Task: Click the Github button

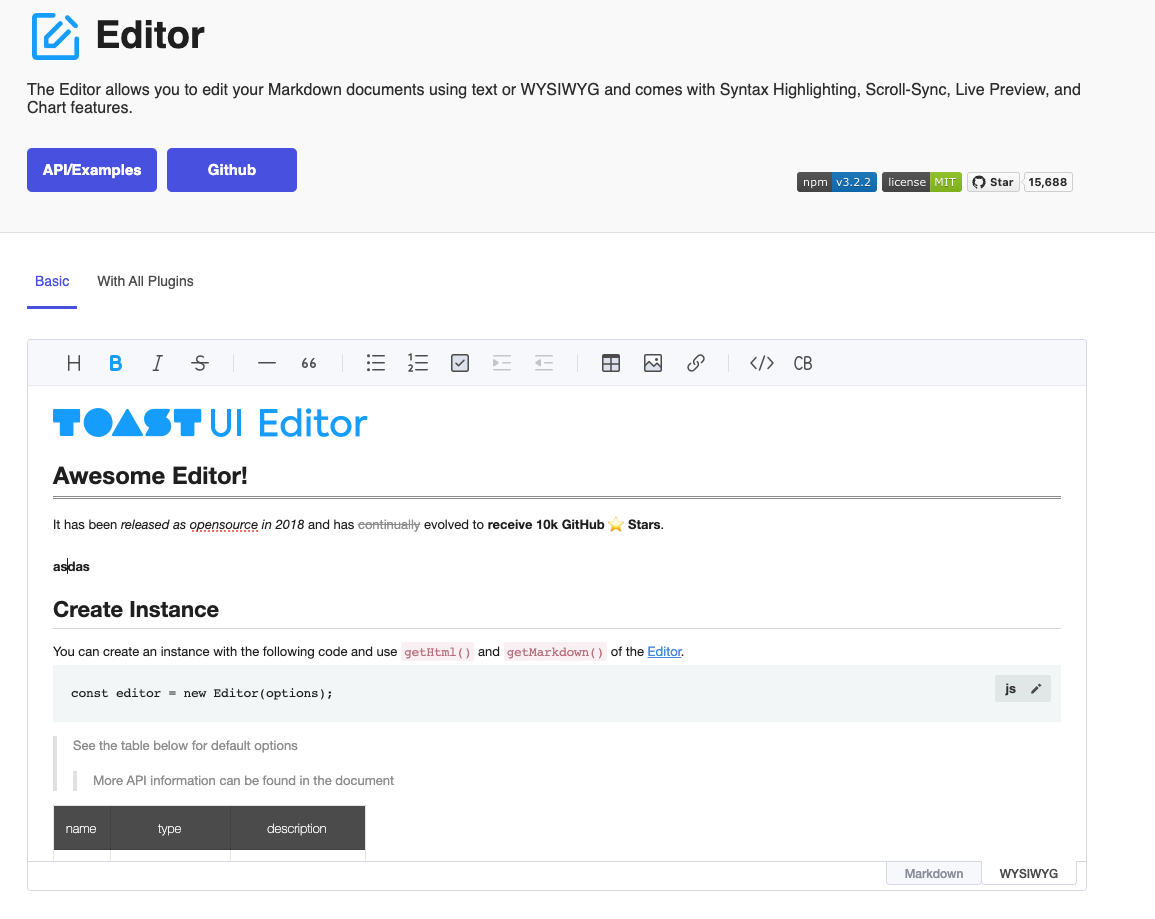Action: click(232, 170)
